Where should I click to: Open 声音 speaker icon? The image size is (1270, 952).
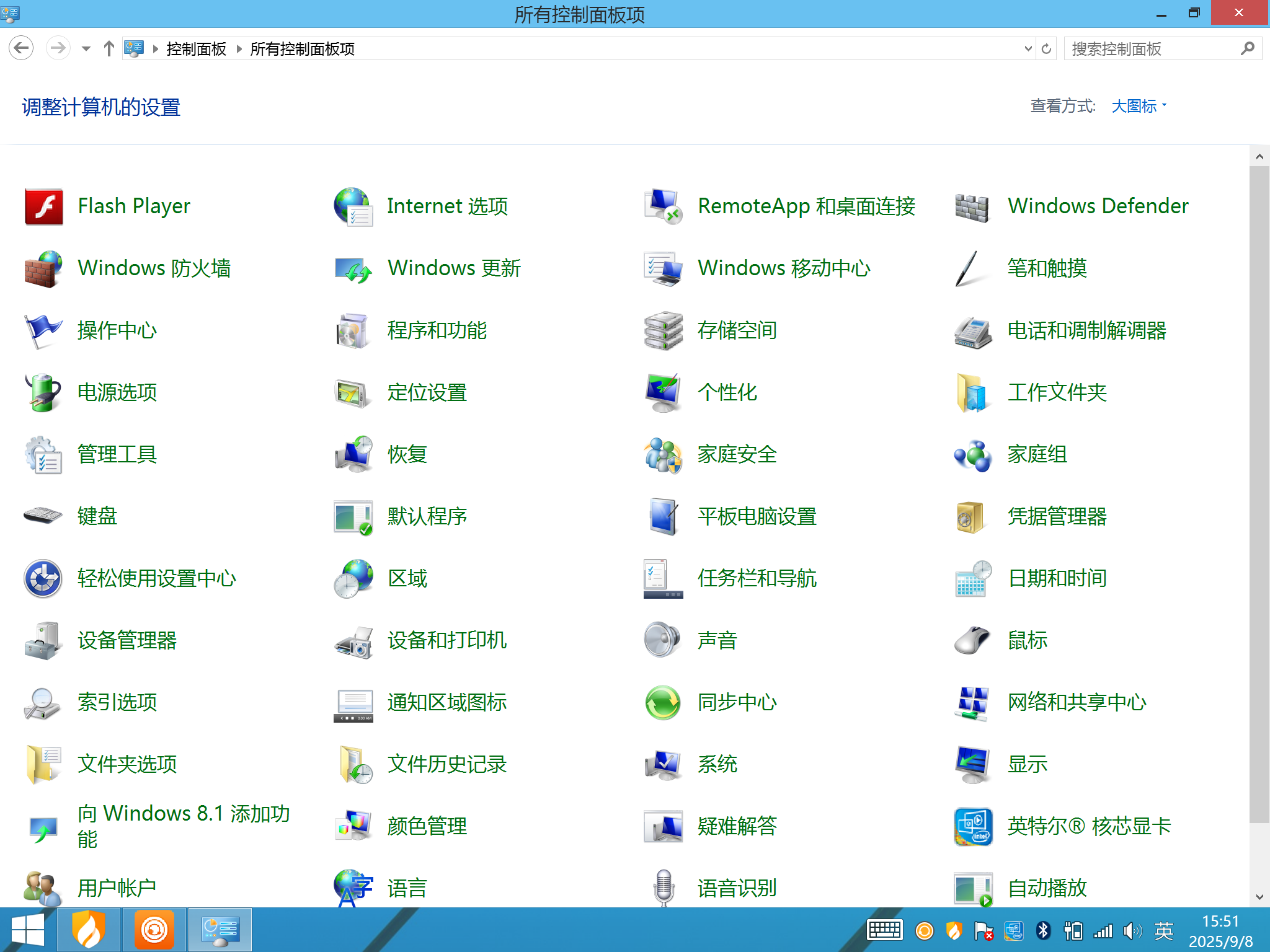662,640
